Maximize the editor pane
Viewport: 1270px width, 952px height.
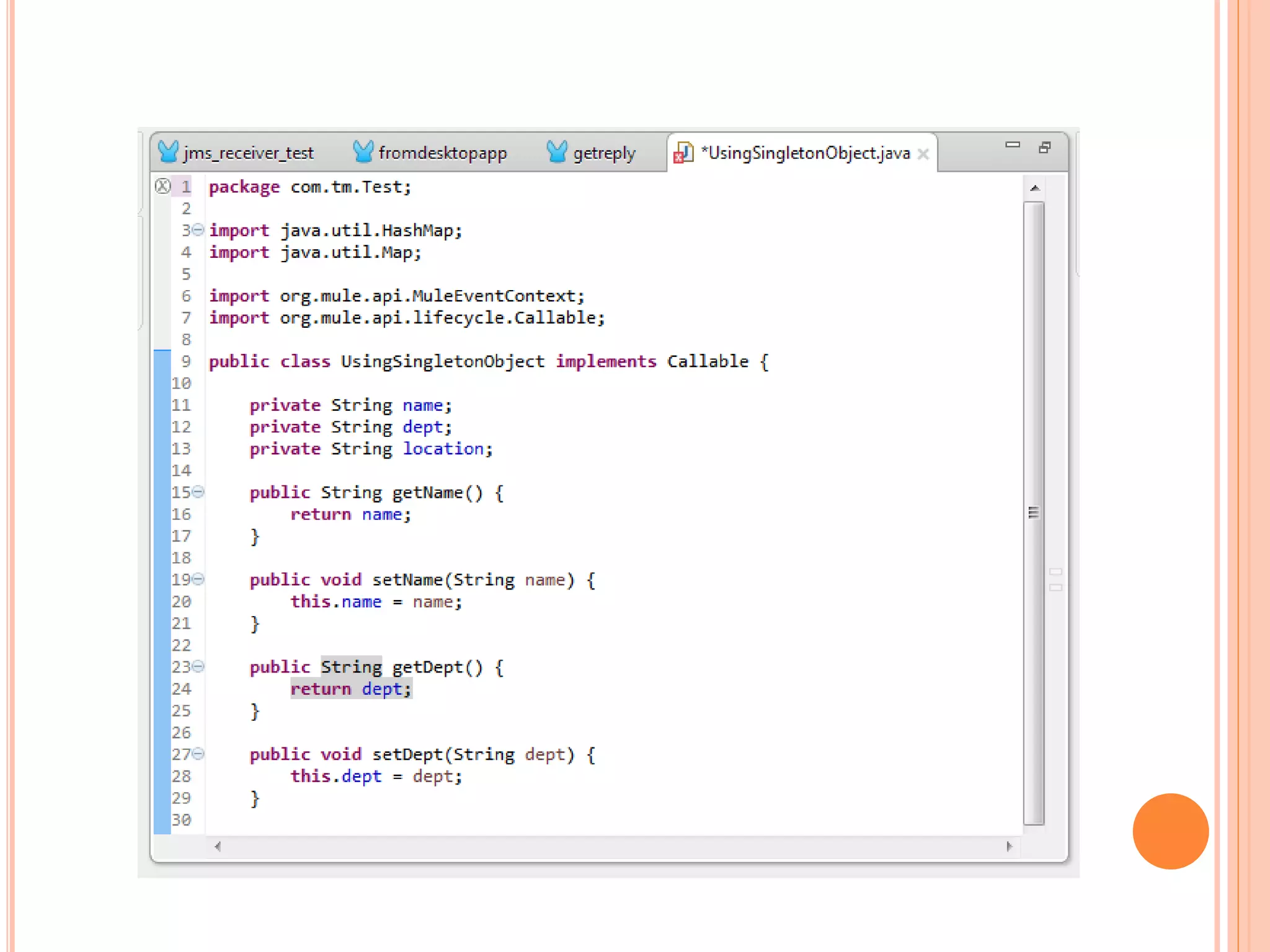(x=1045, y=148)
